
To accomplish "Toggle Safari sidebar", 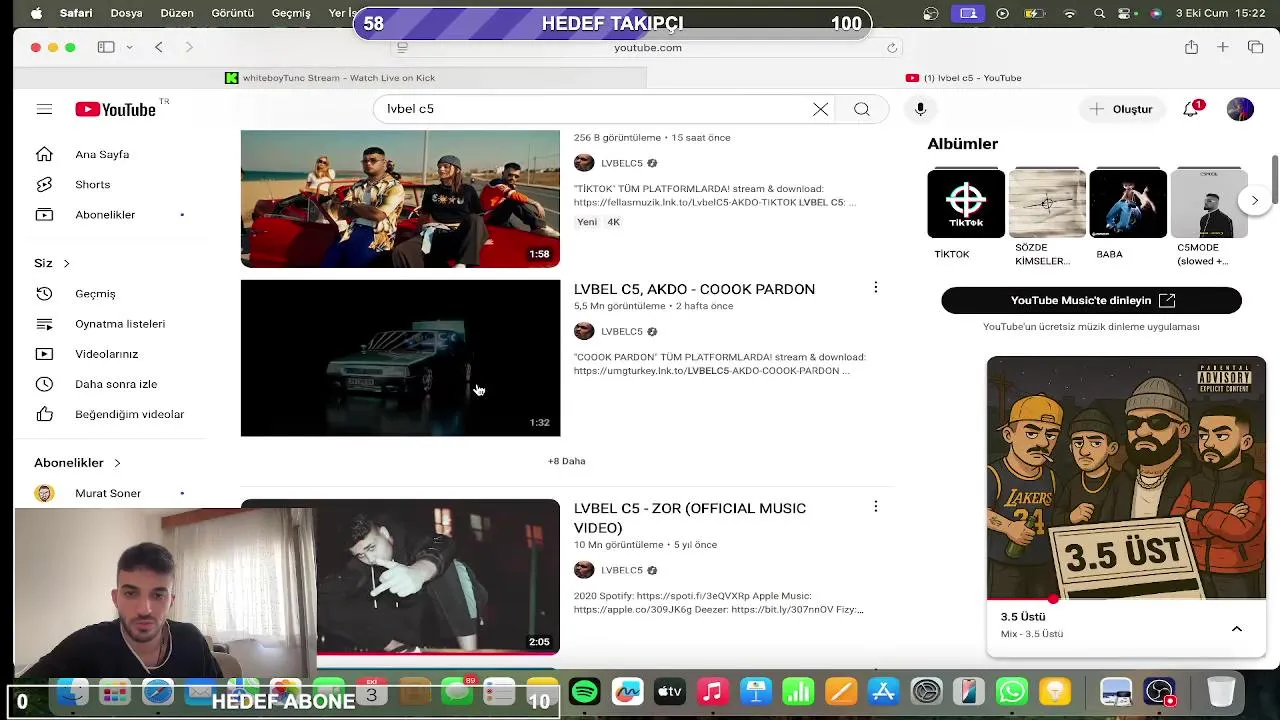I will coord(106,47).
